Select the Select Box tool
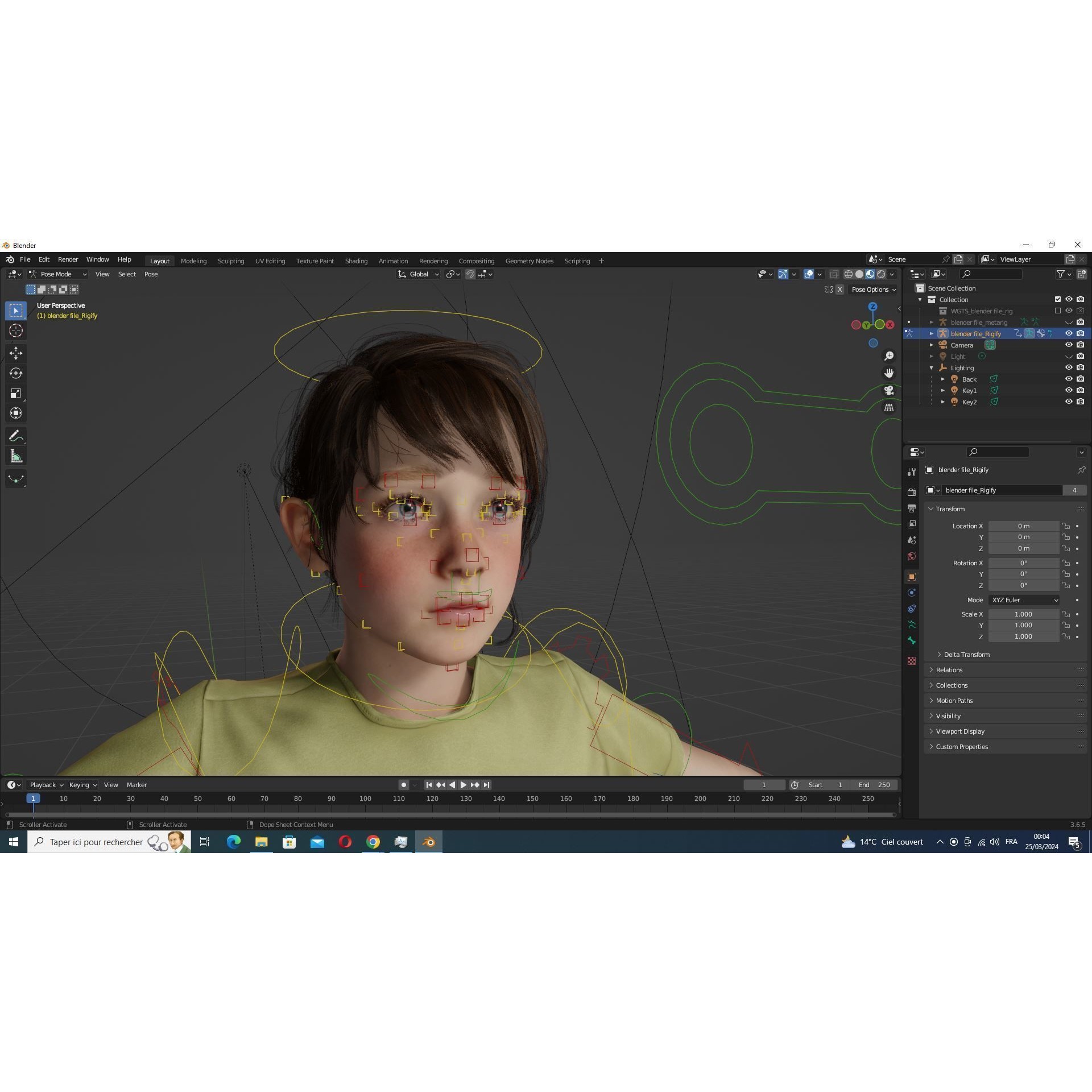1092x1092 pixels. pyautogui.click(x=16, y=311)
